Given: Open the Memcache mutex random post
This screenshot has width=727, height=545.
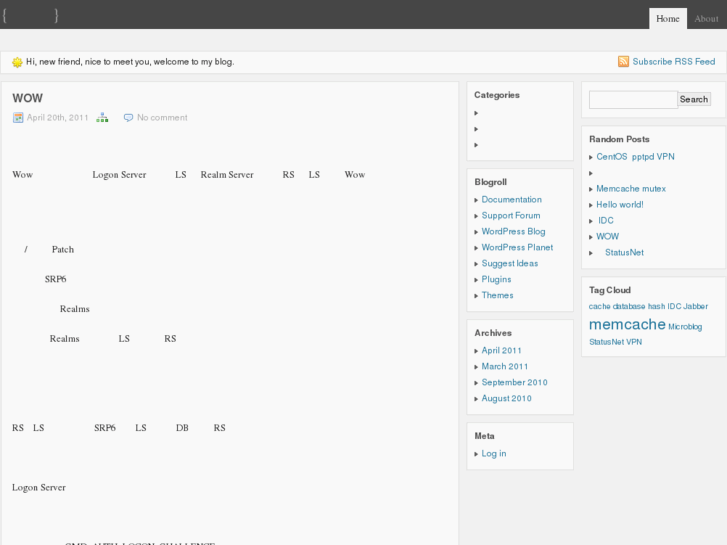Looking at the screenshot, I should 630,189.
